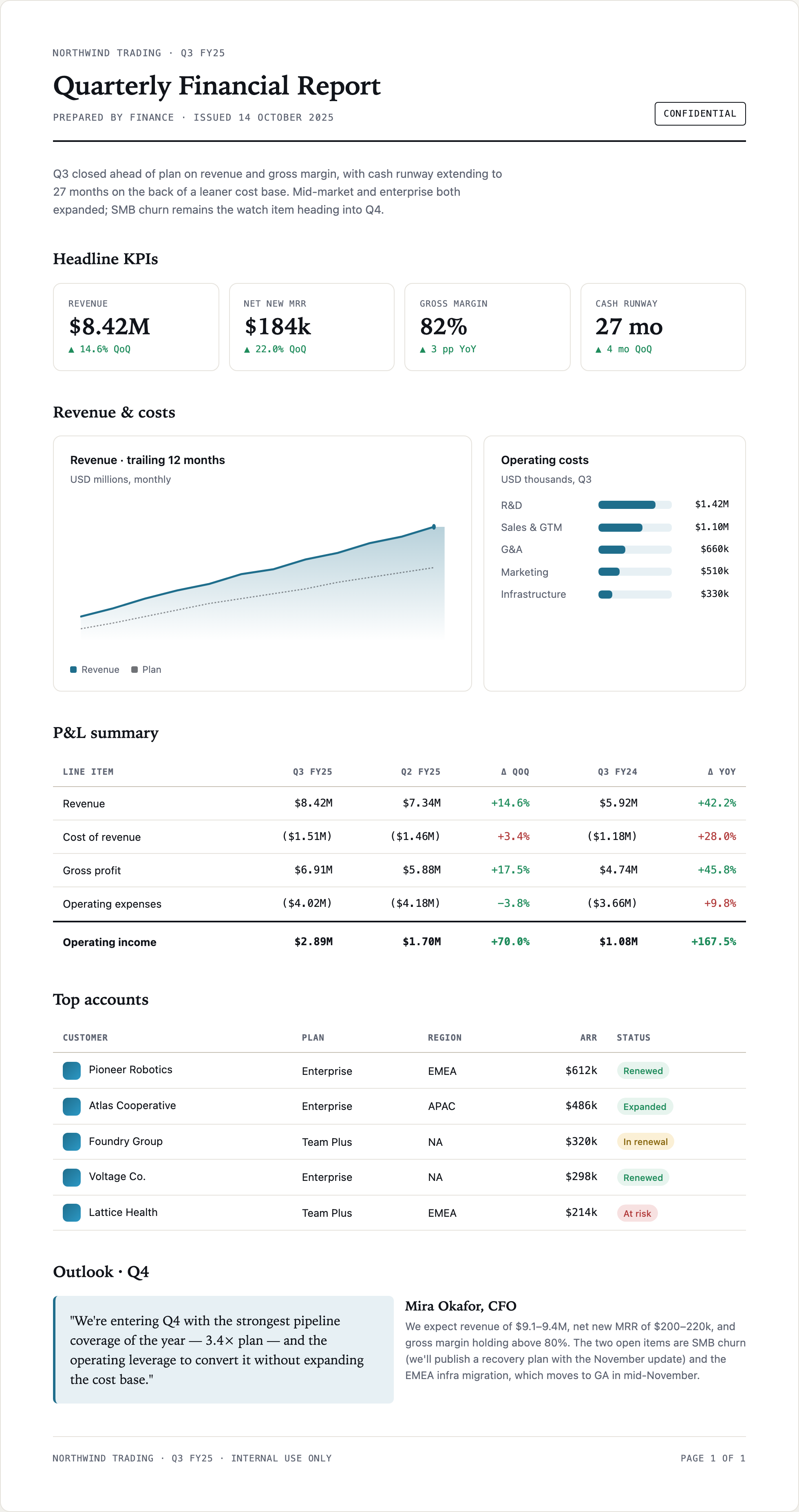799x1512 pixels.
Task: Click the Operating expenses −3.8% cell
Action: click(x=513, y=903)
